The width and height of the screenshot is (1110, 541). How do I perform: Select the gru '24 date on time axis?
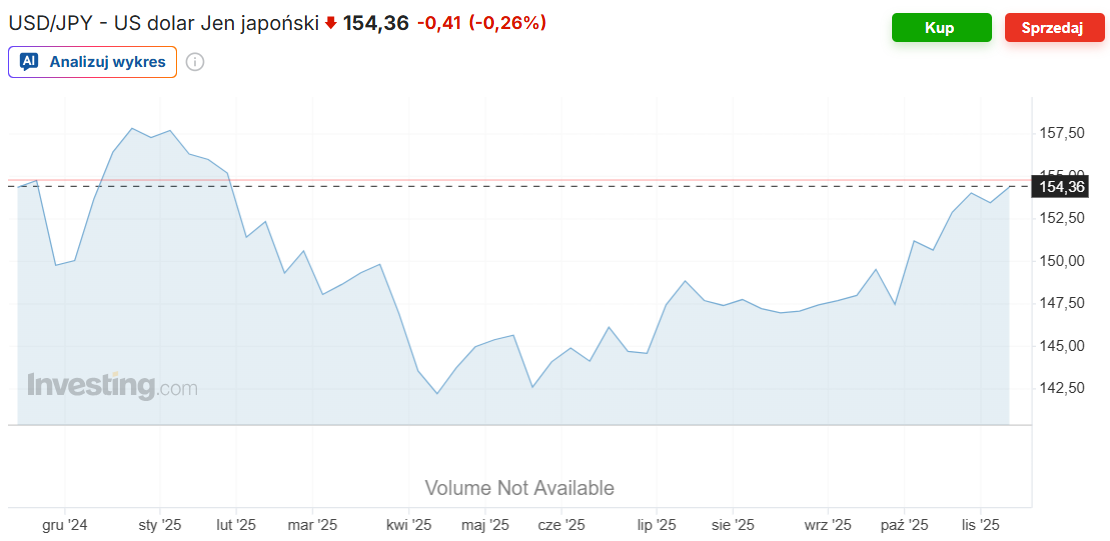click(x=65, y=524)
